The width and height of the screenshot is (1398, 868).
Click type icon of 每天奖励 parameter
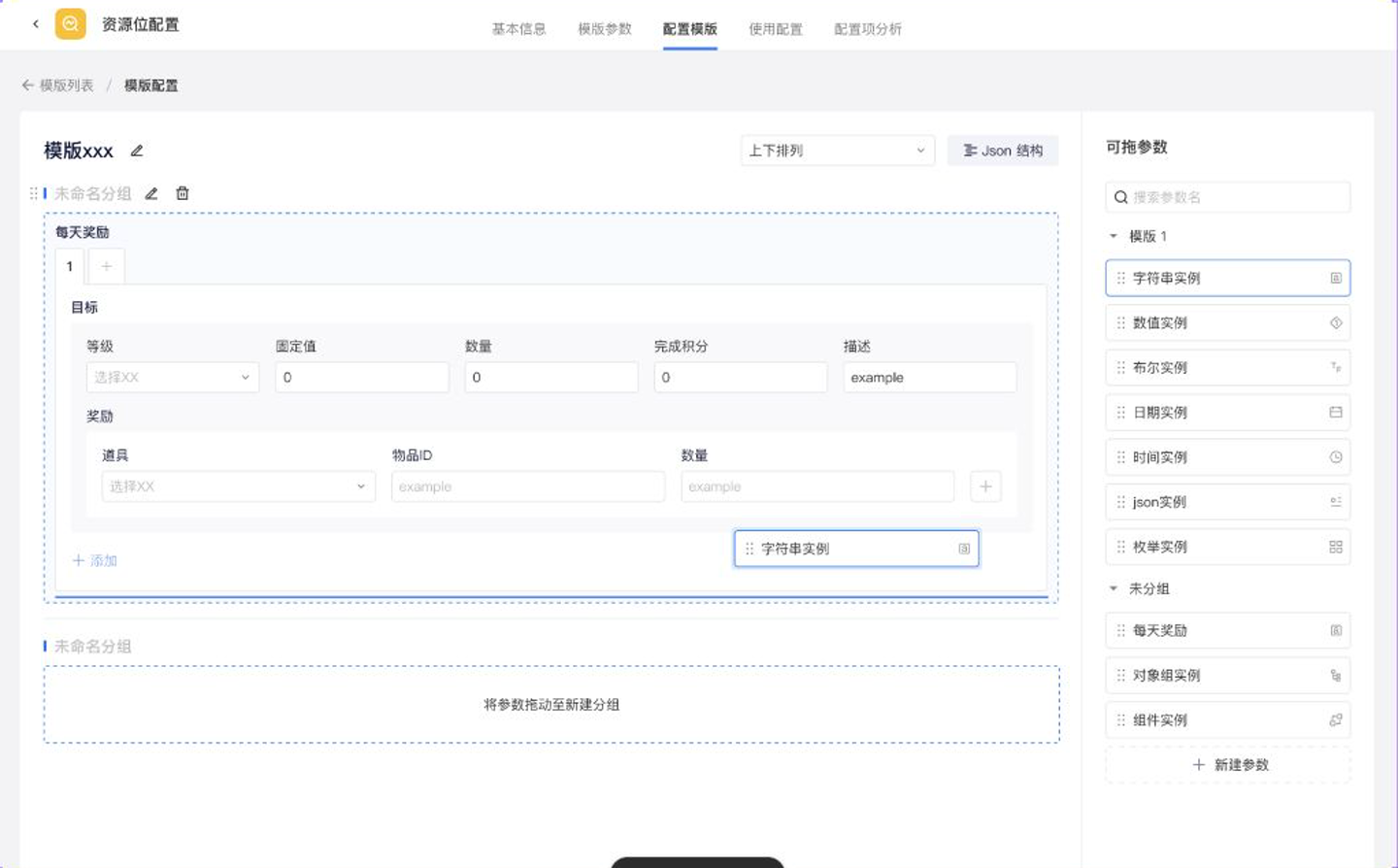click(x=1336, y=630)
